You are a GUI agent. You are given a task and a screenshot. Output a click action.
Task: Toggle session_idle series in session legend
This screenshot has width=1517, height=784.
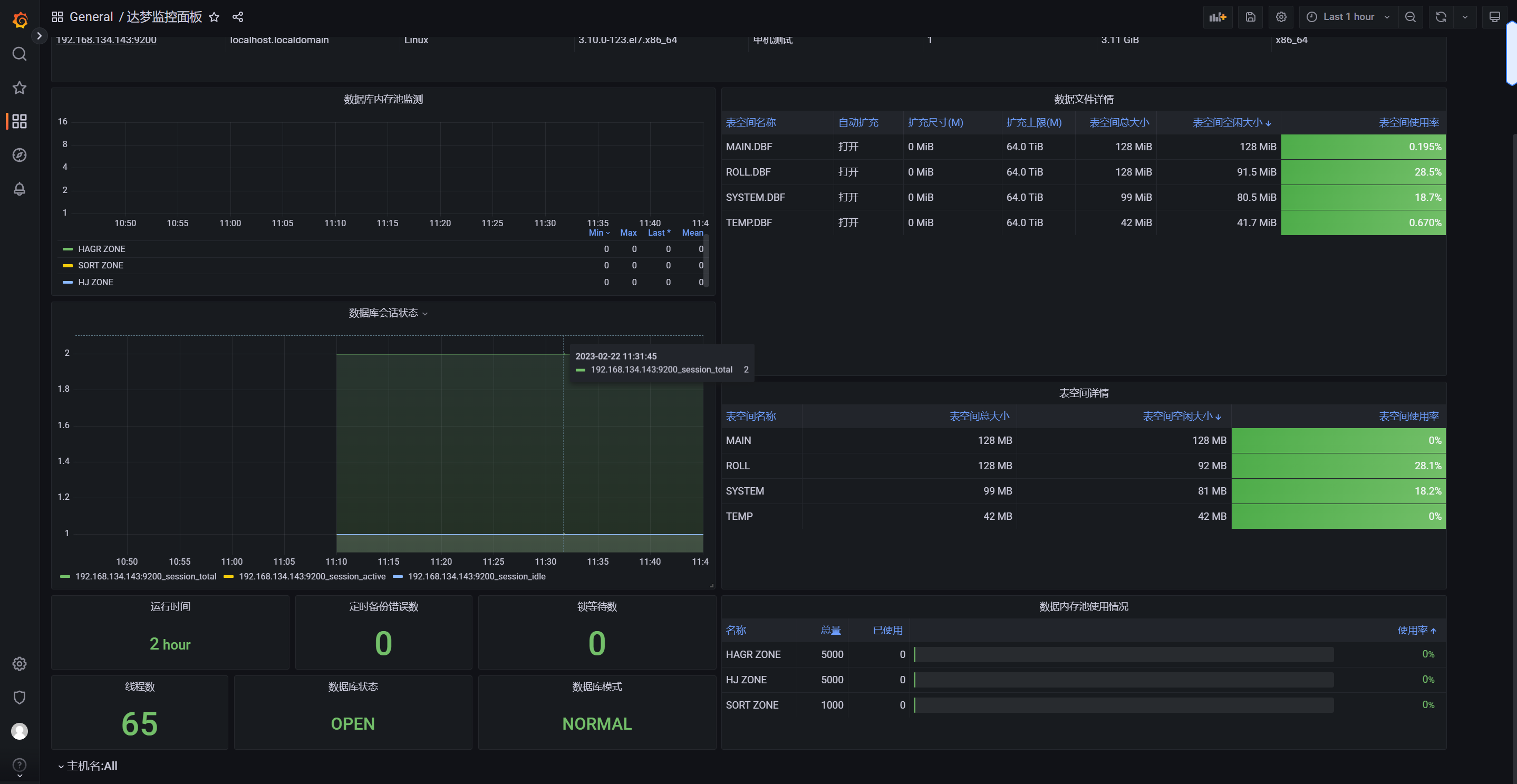click(477, 577)
